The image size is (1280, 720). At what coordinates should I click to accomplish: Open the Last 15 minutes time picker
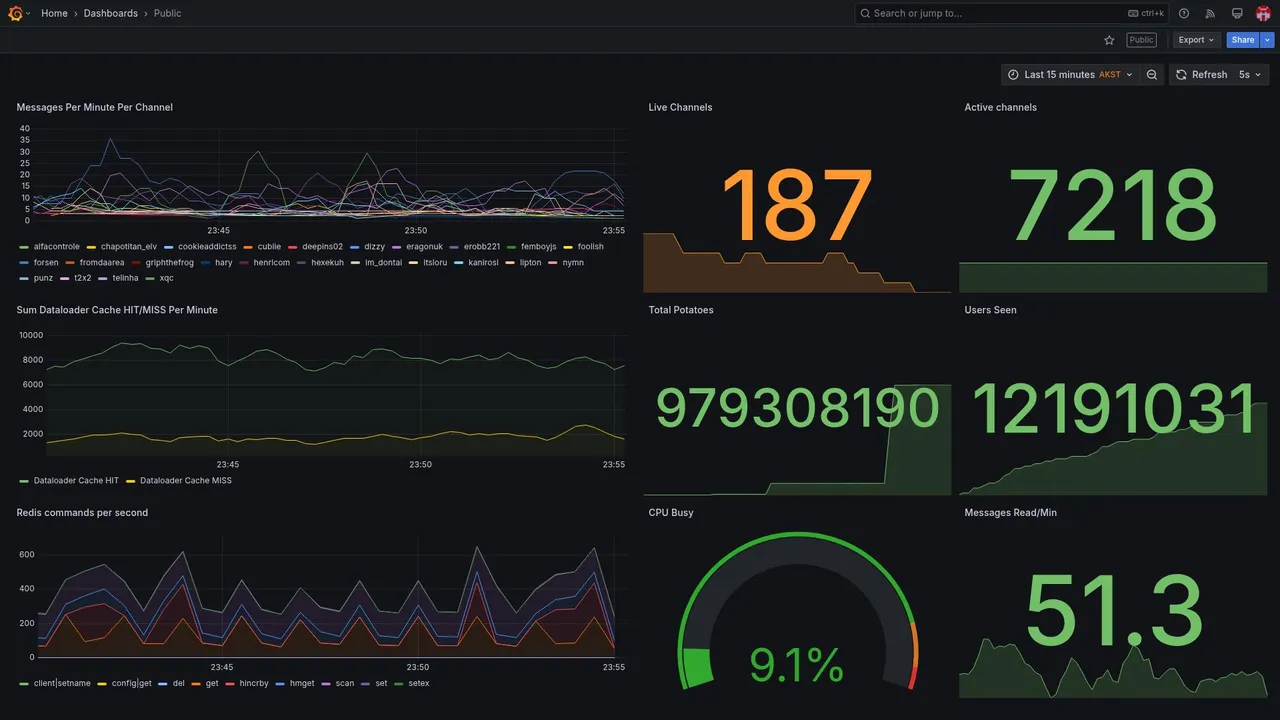coord(1070,75)
